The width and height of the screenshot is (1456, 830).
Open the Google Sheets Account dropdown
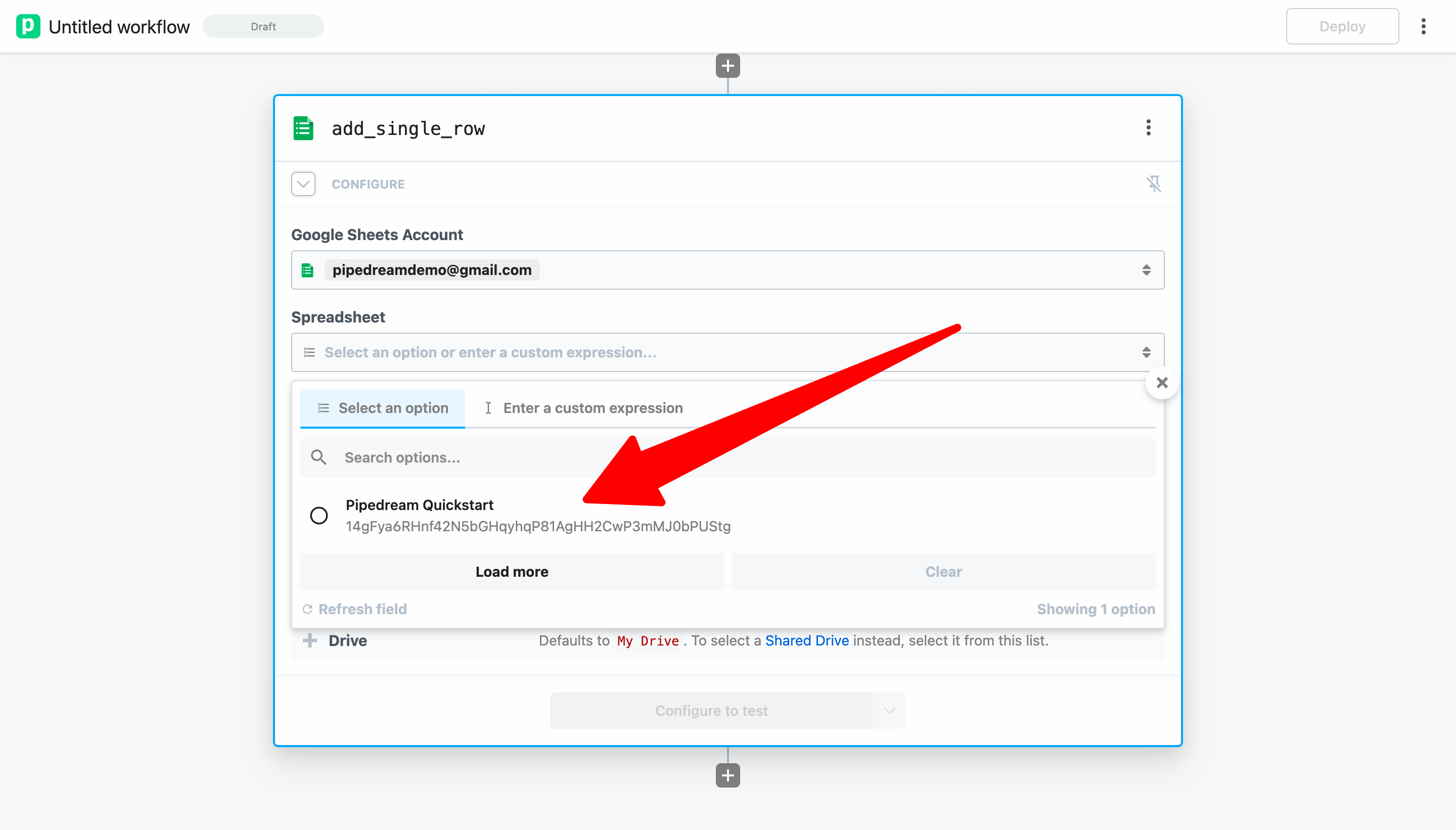pyautogui.click(x=727, y=269)
